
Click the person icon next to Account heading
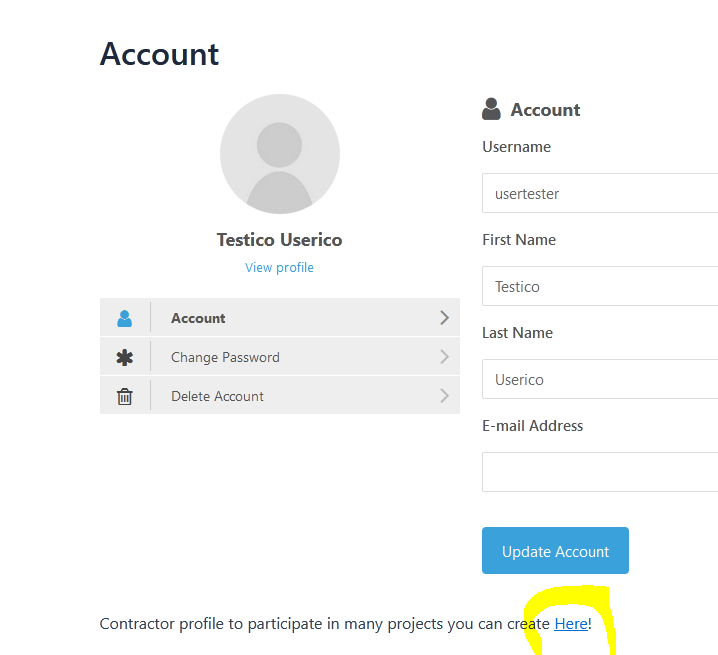coord(491,109)
